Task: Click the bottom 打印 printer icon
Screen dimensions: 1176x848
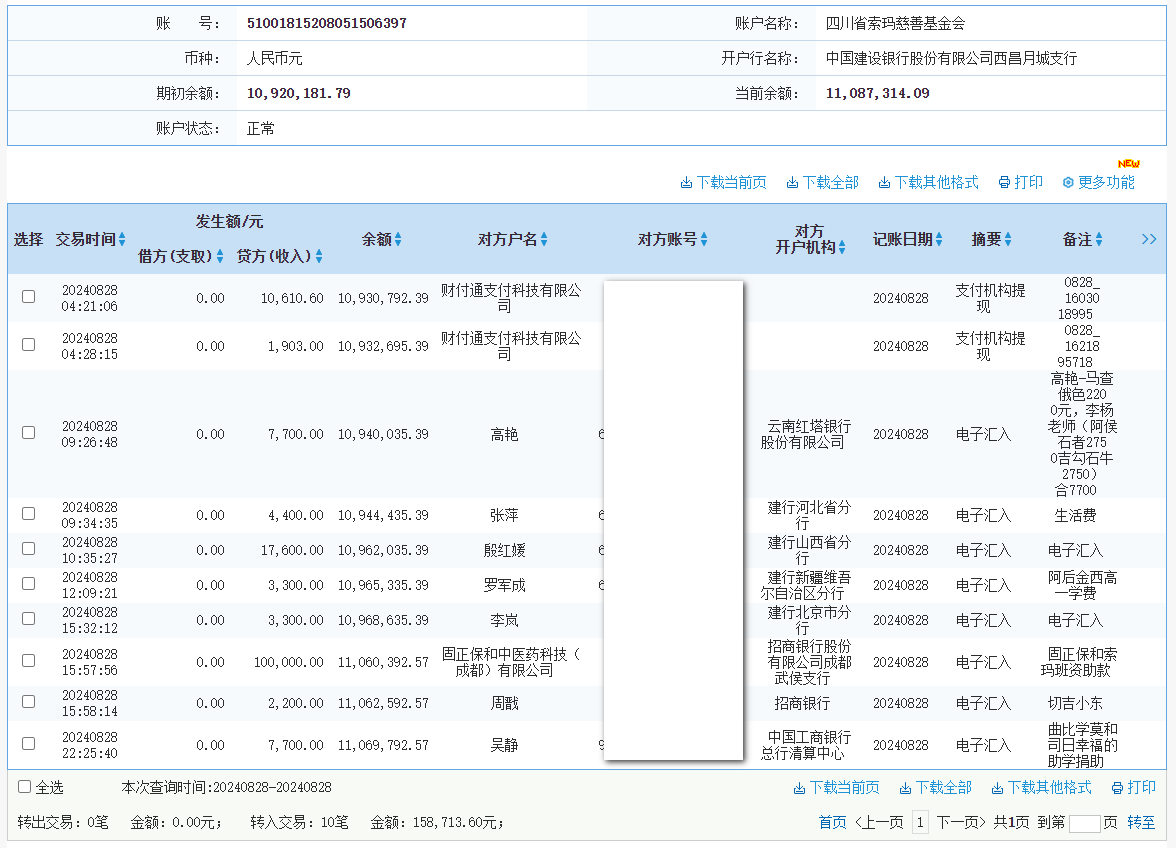Action: pos(1117,788)
